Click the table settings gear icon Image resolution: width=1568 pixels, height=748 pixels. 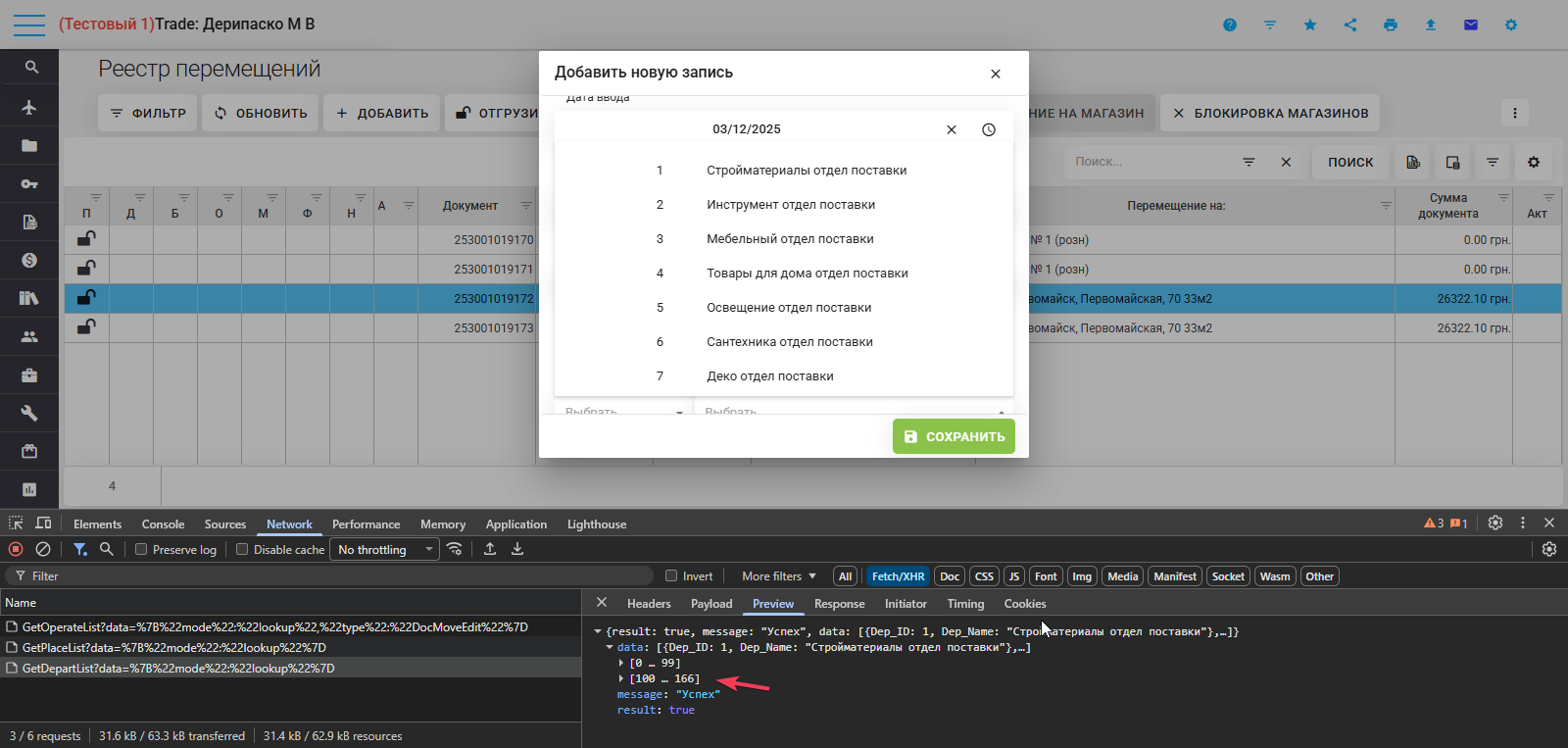(1534, 162)
